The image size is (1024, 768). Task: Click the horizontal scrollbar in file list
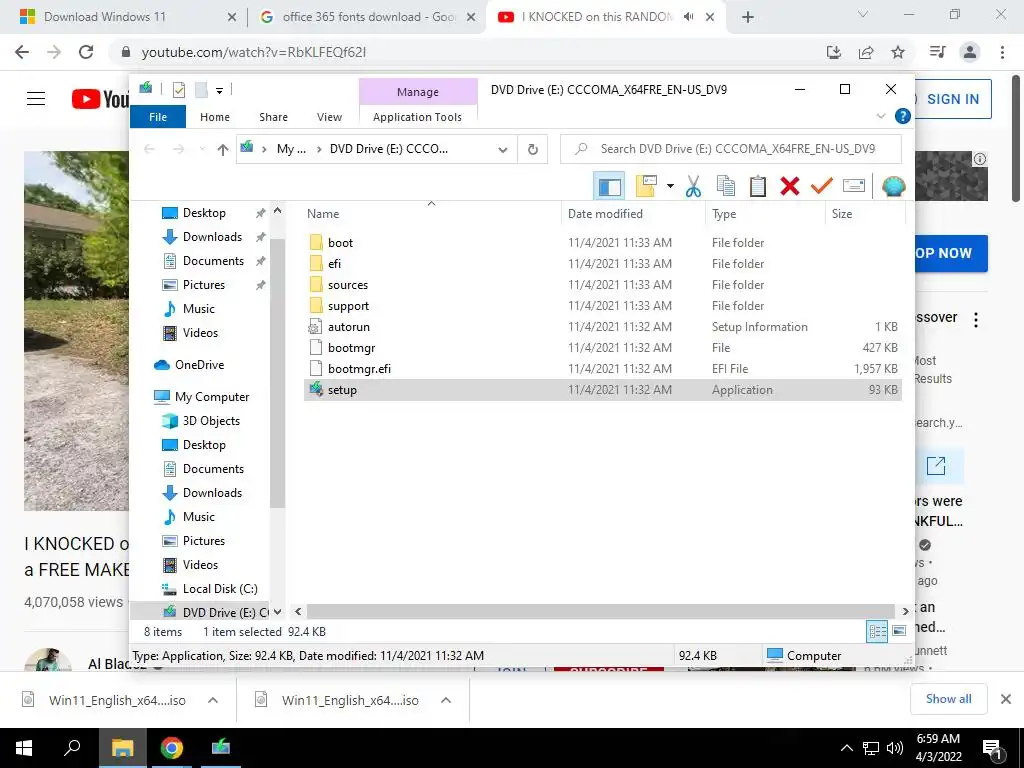click(601, 612)
